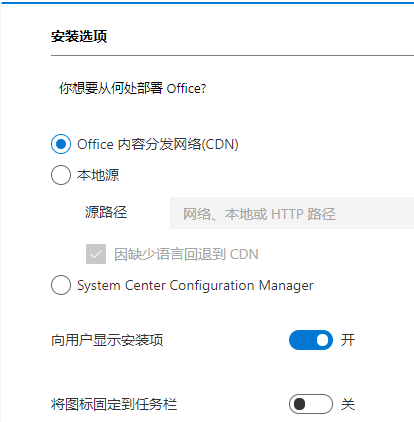Click the 源路径 path input field

(292, 213)
